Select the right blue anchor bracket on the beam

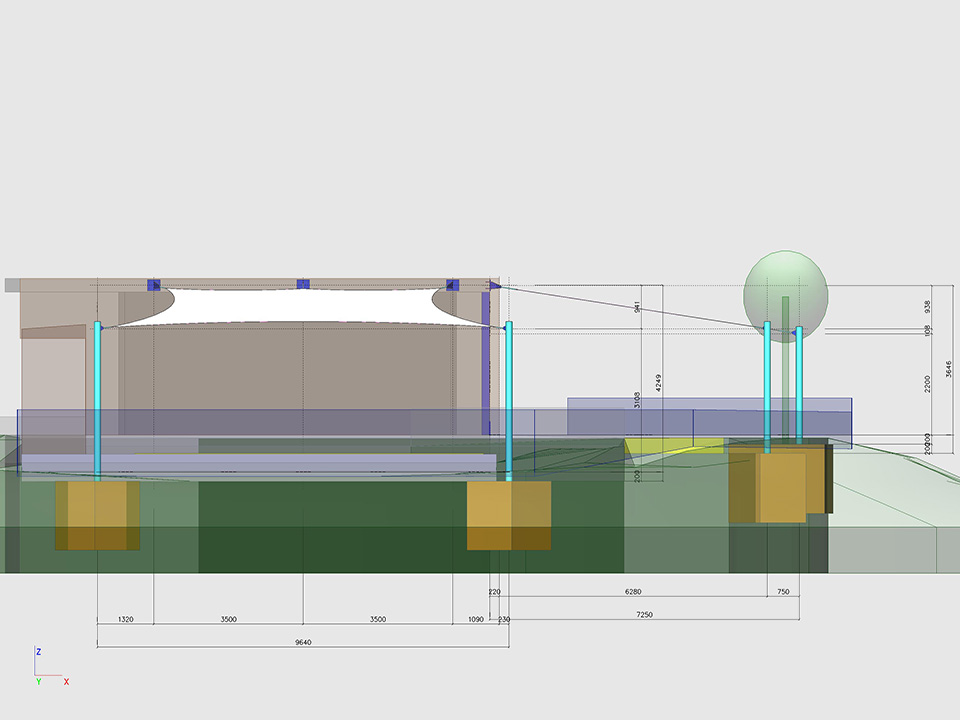(x=452, y=285)
